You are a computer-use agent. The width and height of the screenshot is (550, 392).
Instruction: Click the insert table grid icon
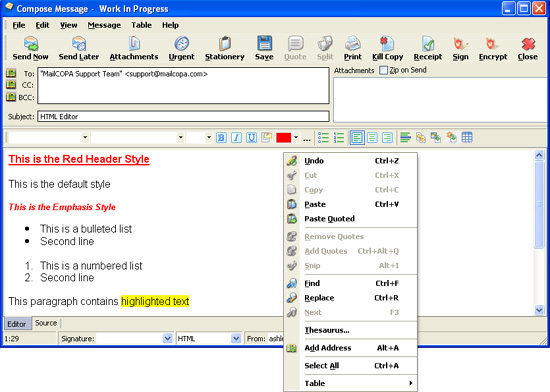(467, 137)
